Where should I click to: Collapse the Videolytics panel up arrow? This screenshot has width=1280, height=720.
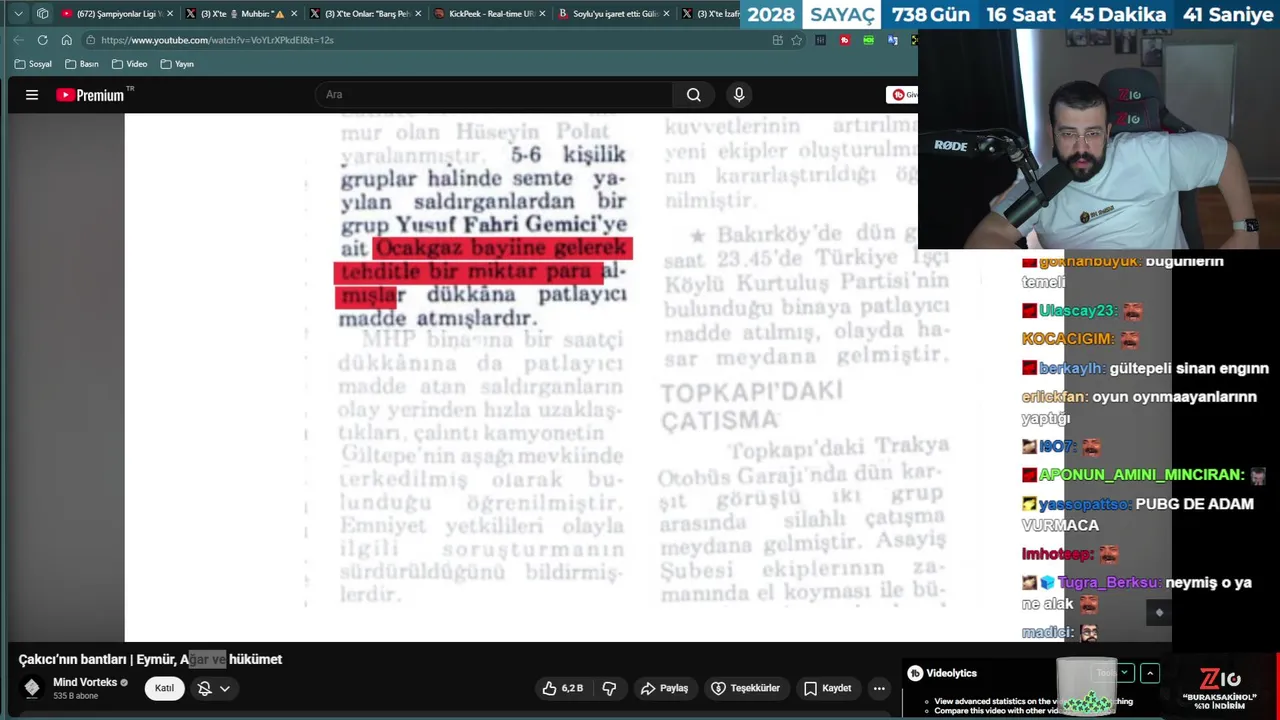(x=1150, y=673)
